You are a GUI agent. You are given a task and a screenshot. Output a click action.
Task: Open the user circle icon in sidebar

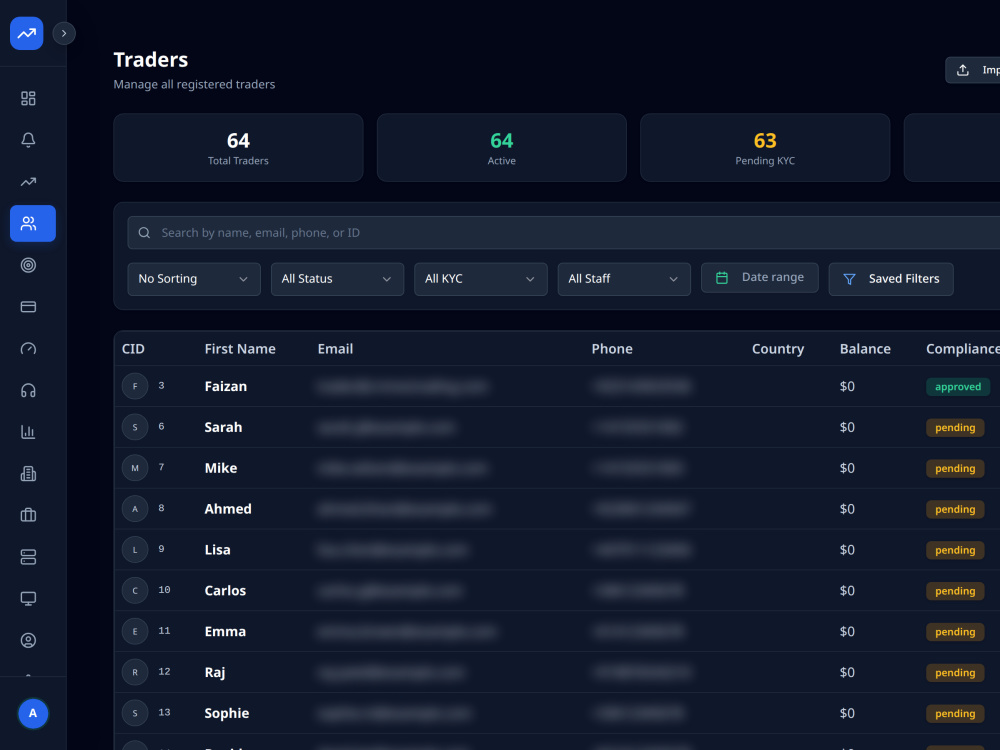[x=28, y=640]
